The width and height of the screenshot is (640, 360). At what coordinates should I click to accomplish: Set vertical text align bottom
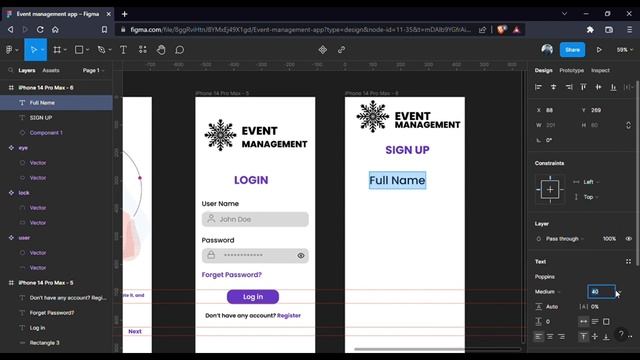pyautogui.click(x=607, y=337)
